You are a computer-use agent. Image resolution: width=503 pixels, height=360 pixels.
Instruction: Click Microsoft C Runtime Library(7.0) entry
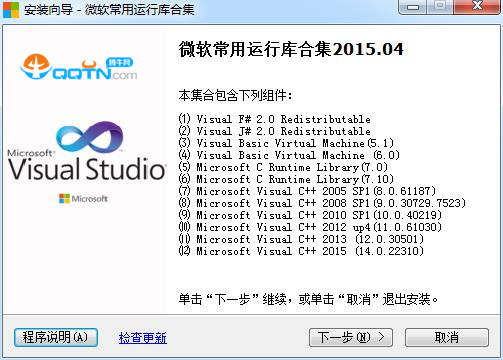pos(283,167)
